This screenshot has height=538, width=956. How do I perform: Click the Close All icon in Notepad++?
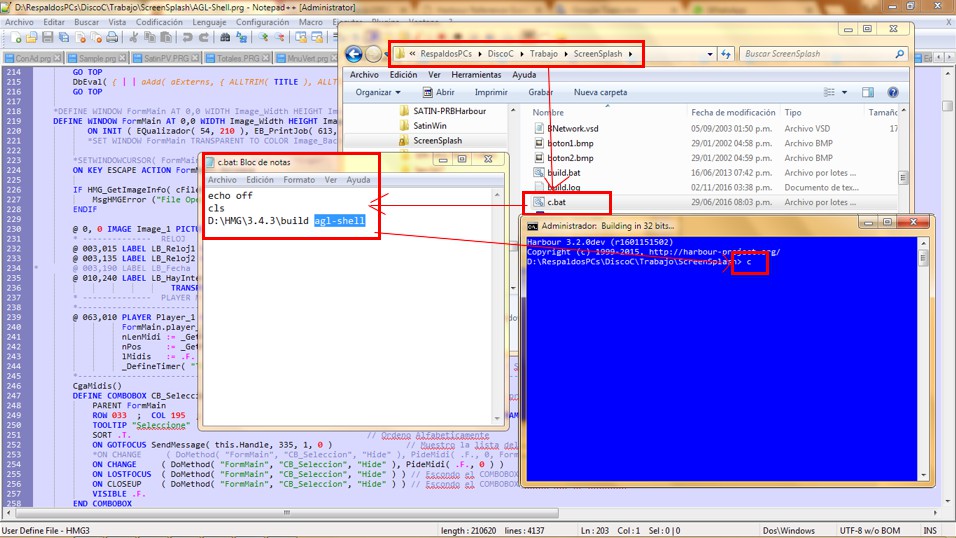pos(96,38)
